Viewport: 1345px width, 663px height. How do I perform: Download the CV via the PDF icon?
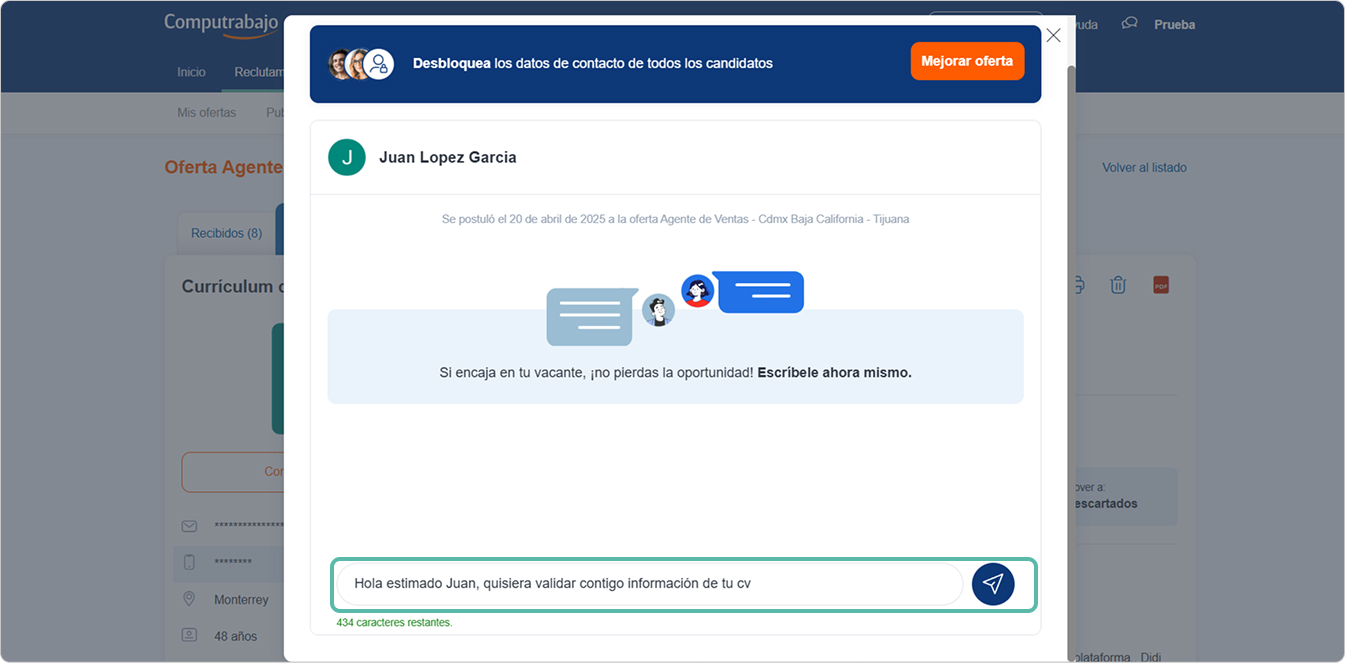pyautogui.click(x=1161, y=286)
